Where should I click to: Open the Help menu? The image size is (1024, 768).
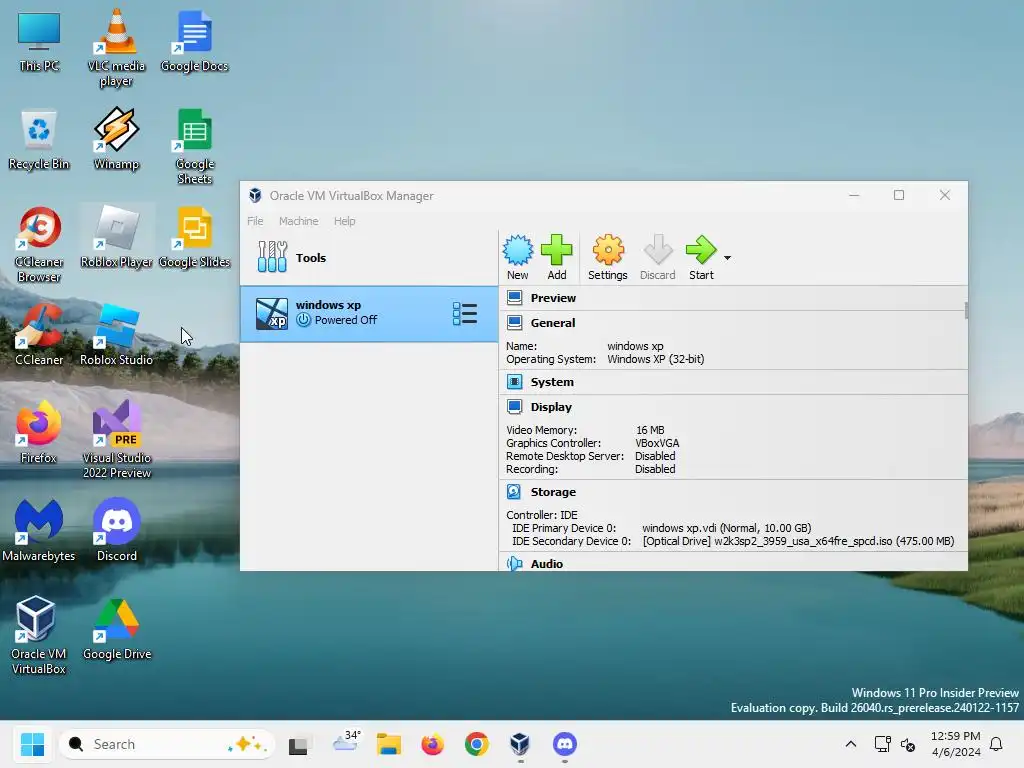(344, 221)
